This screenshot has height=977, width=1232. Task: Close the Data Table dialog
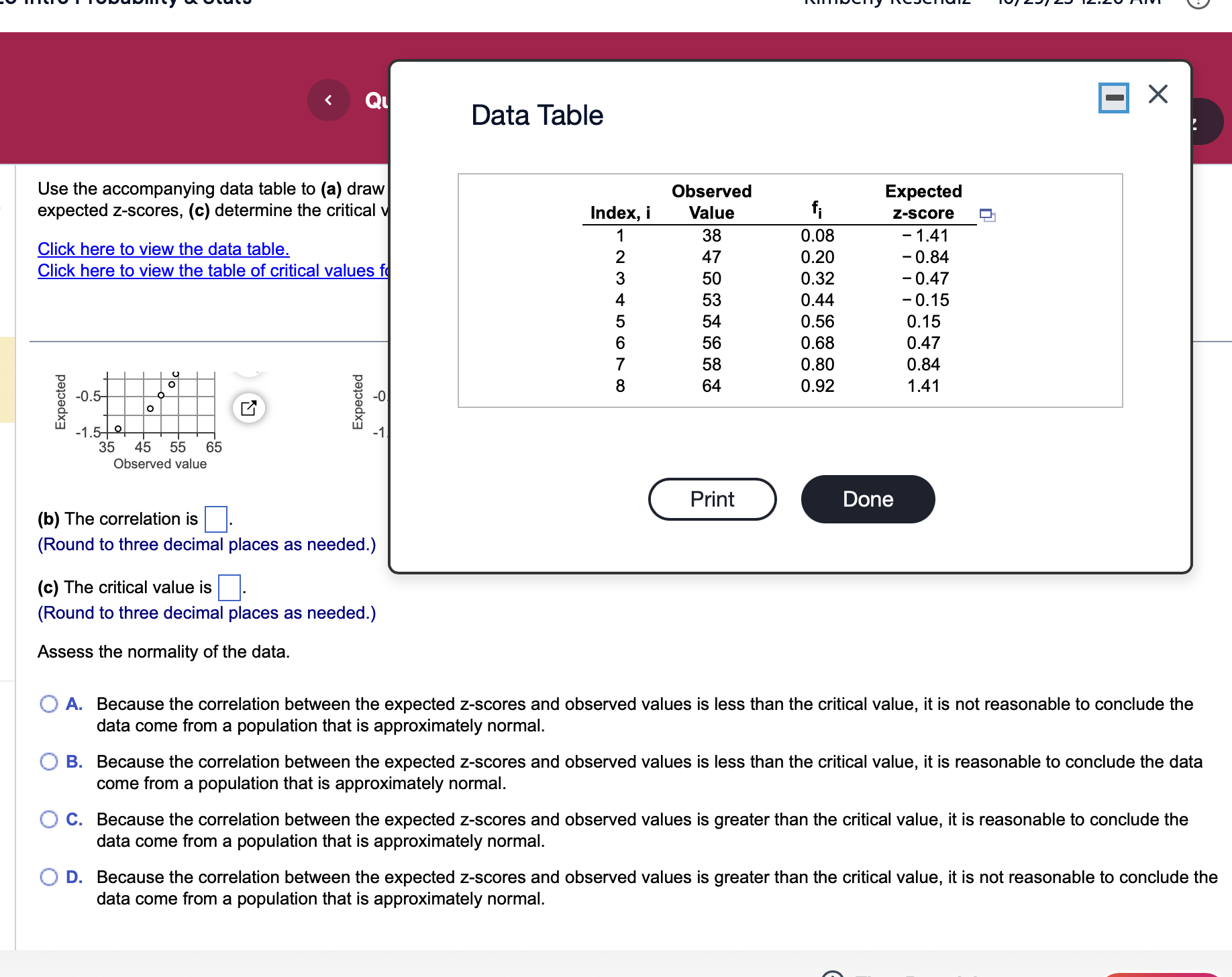(1157, 94)
